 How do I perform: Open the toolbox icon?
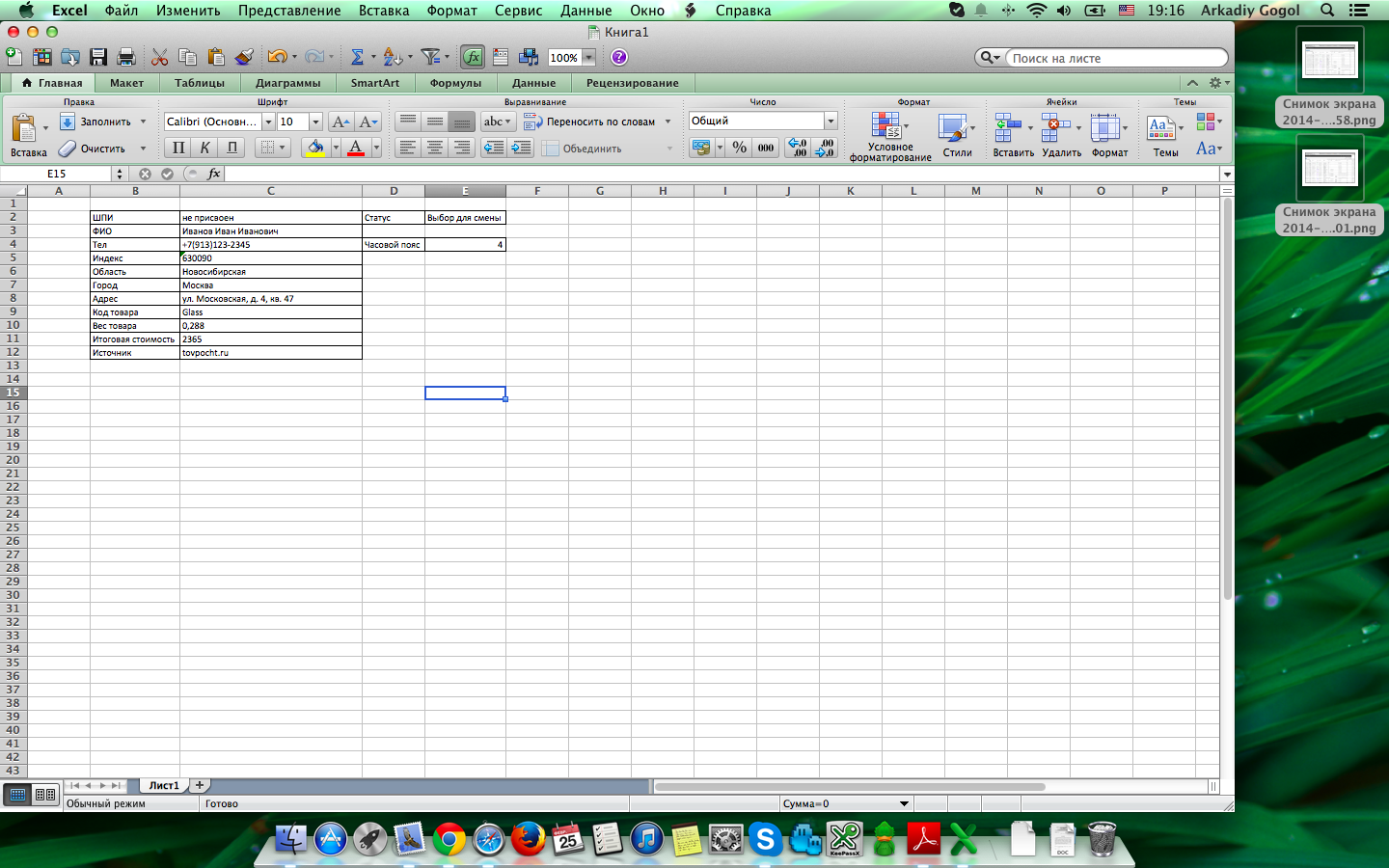pos(501,57)
